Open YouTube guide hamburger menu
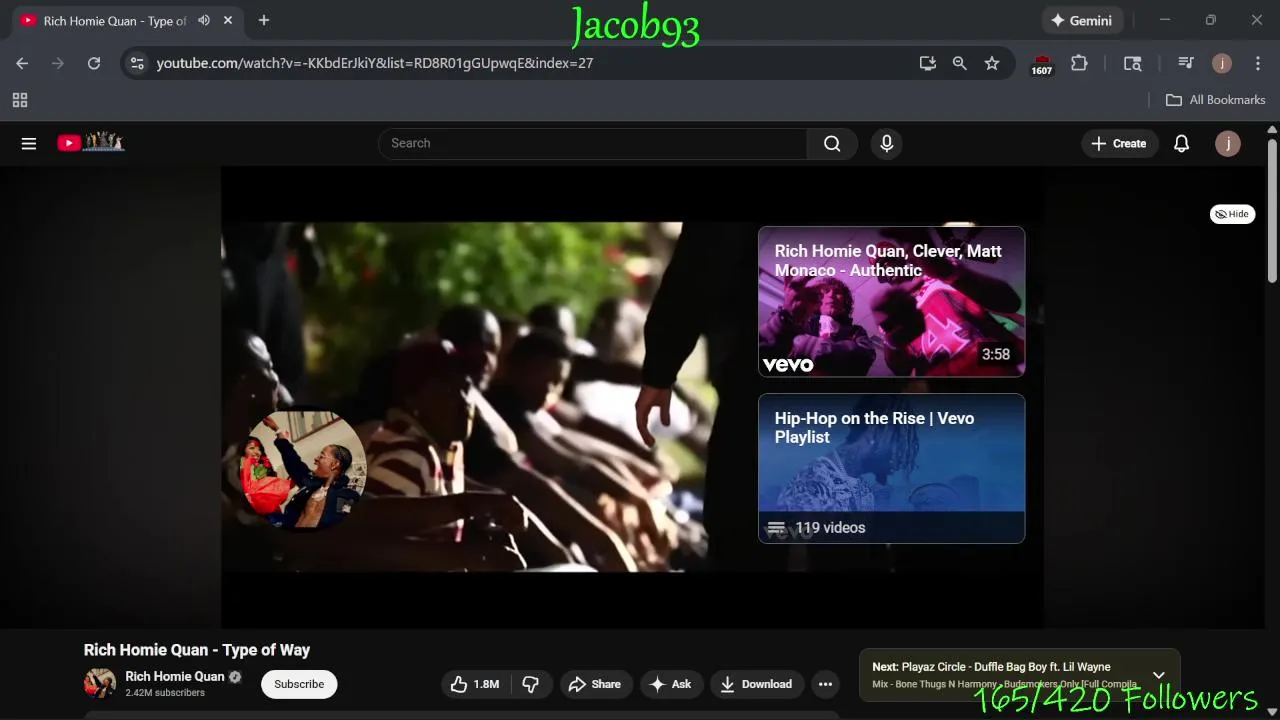This screenshot has height=720, width=1280. pos(29,143)
